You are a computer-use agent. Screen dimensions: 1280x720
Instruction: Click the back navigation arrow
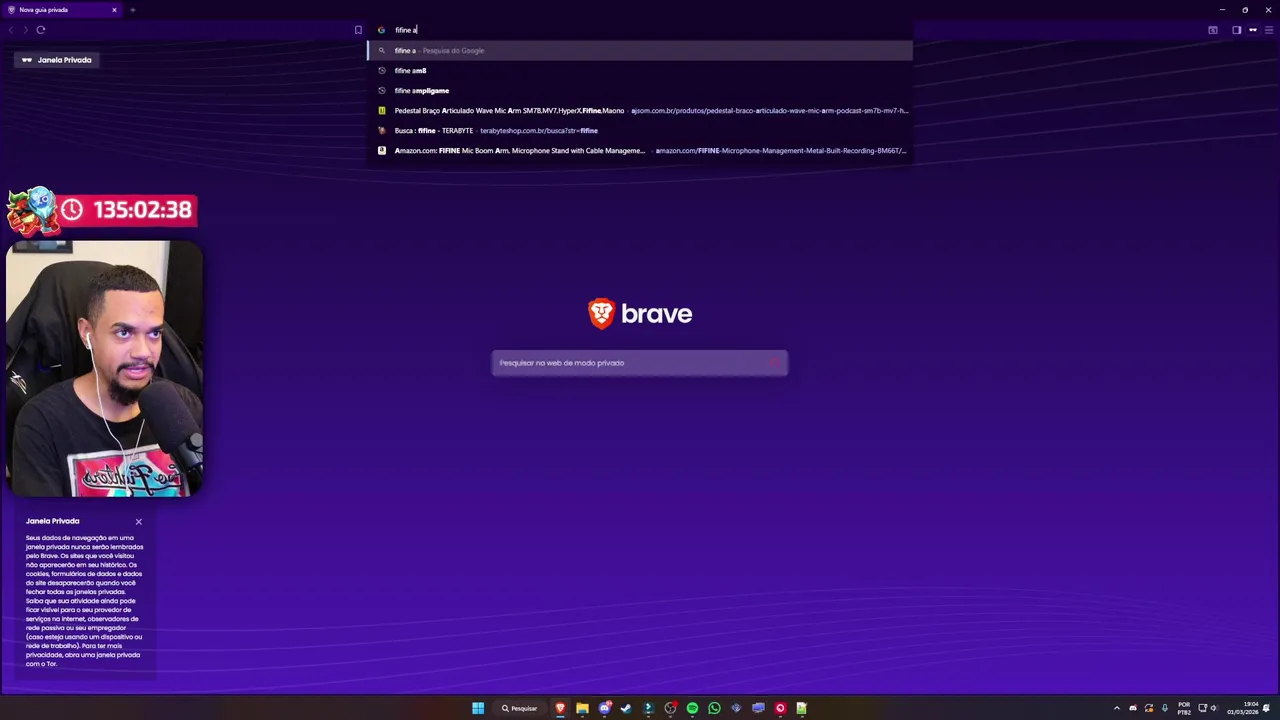click(11, 30)
